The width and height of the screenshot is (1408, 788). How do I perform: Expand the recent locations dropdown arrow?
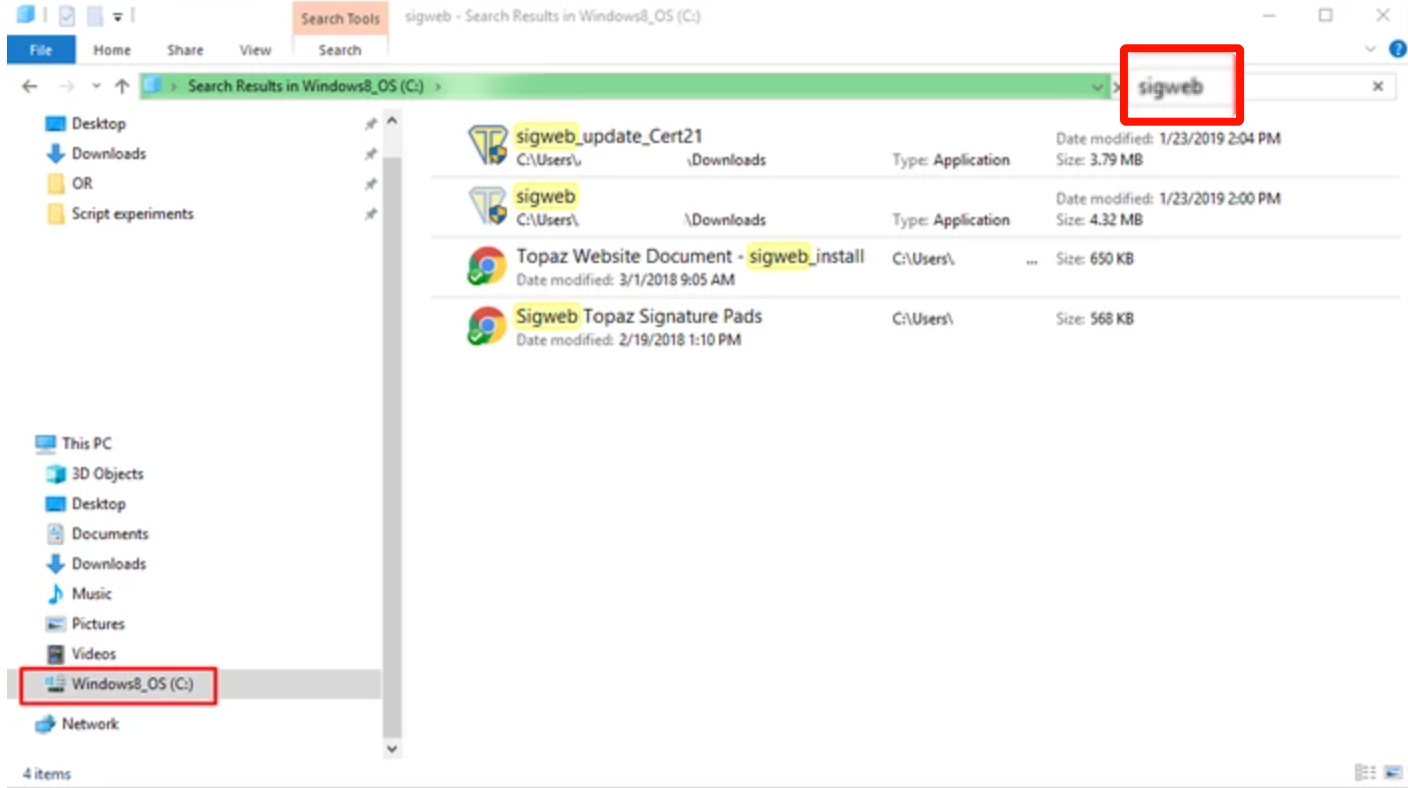pos(96,87)
